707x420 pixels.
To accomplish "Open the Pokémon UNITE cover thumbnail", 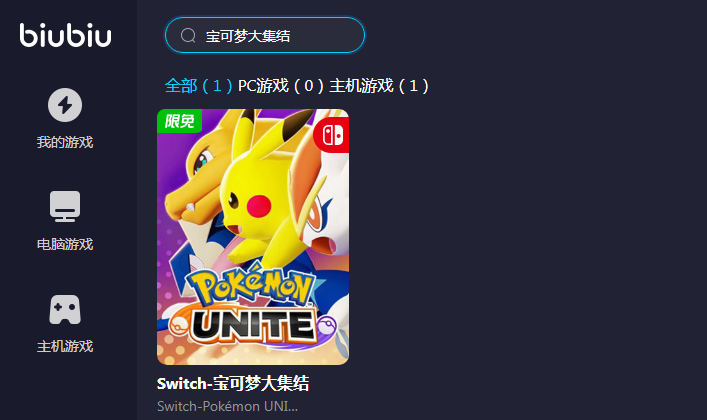I will click(253, 237).
